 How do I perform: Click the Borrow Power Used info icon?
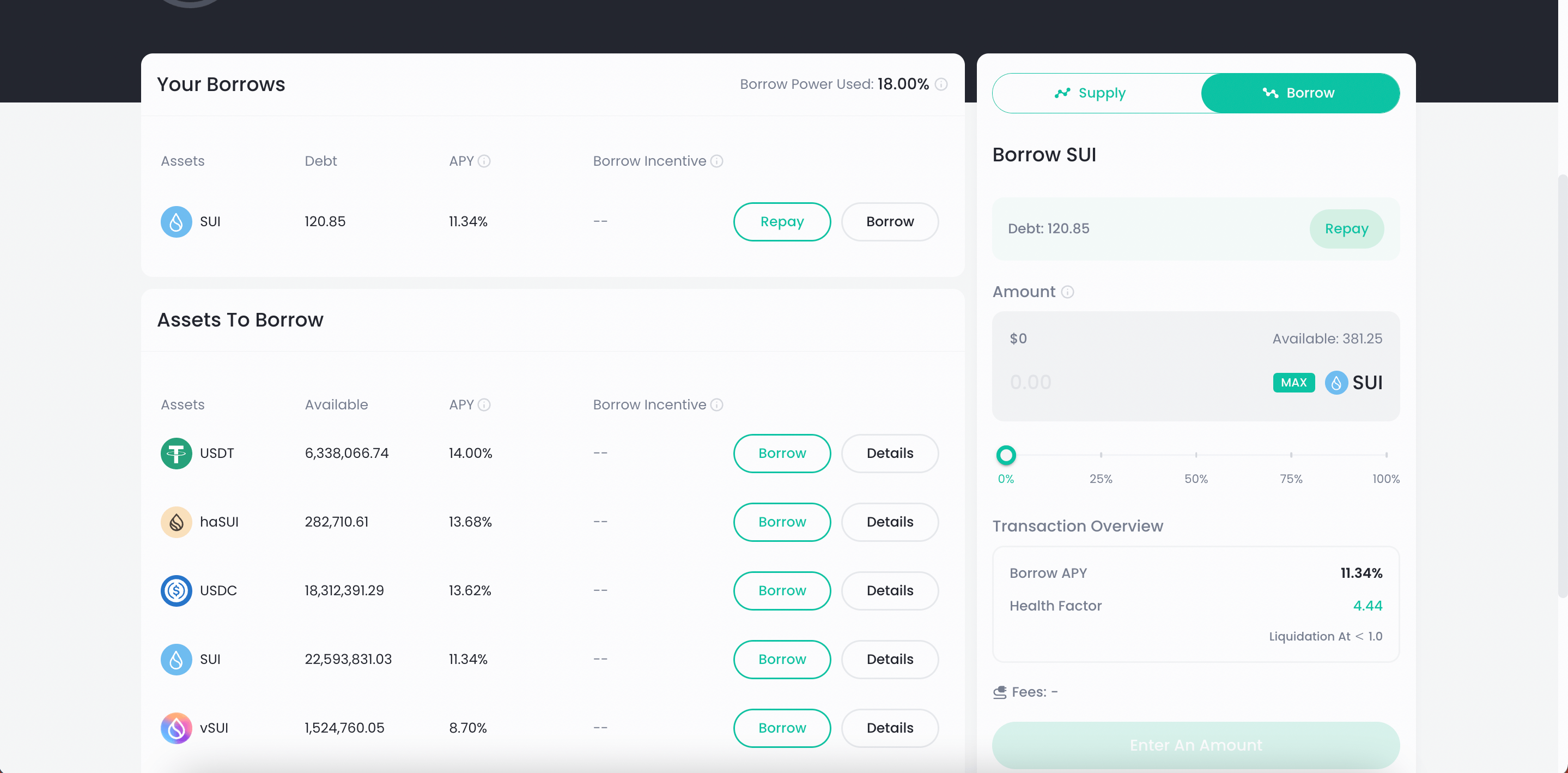point(940,84)
